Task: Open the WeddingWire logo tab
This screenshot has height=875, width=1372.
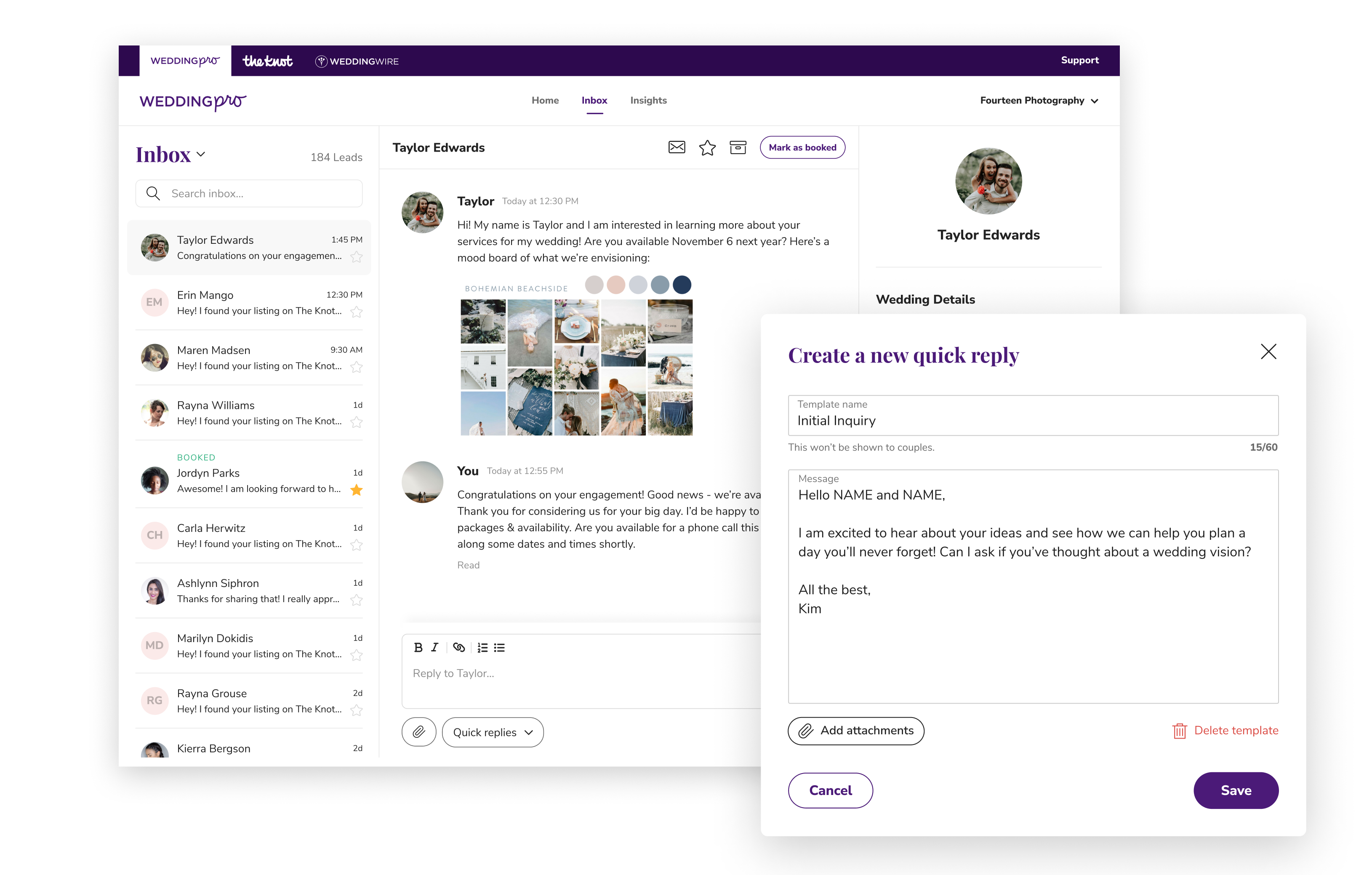Action: [357, 61]
